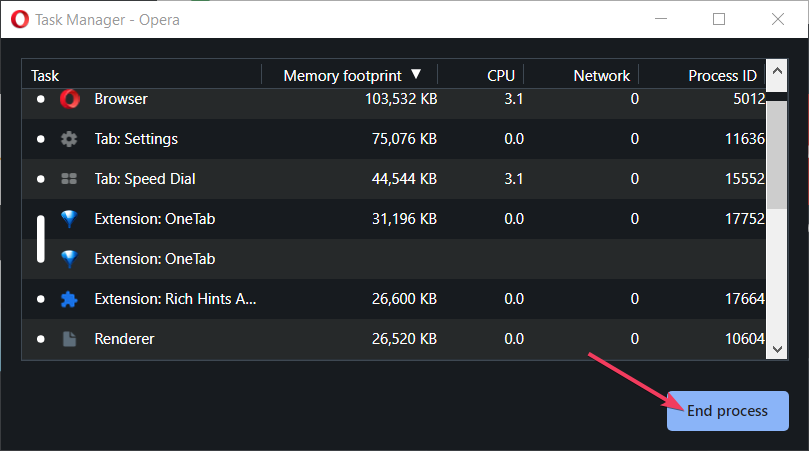Click the Opera logo in title bar
The height and width of the screenshot is (451, 809).
18,19
